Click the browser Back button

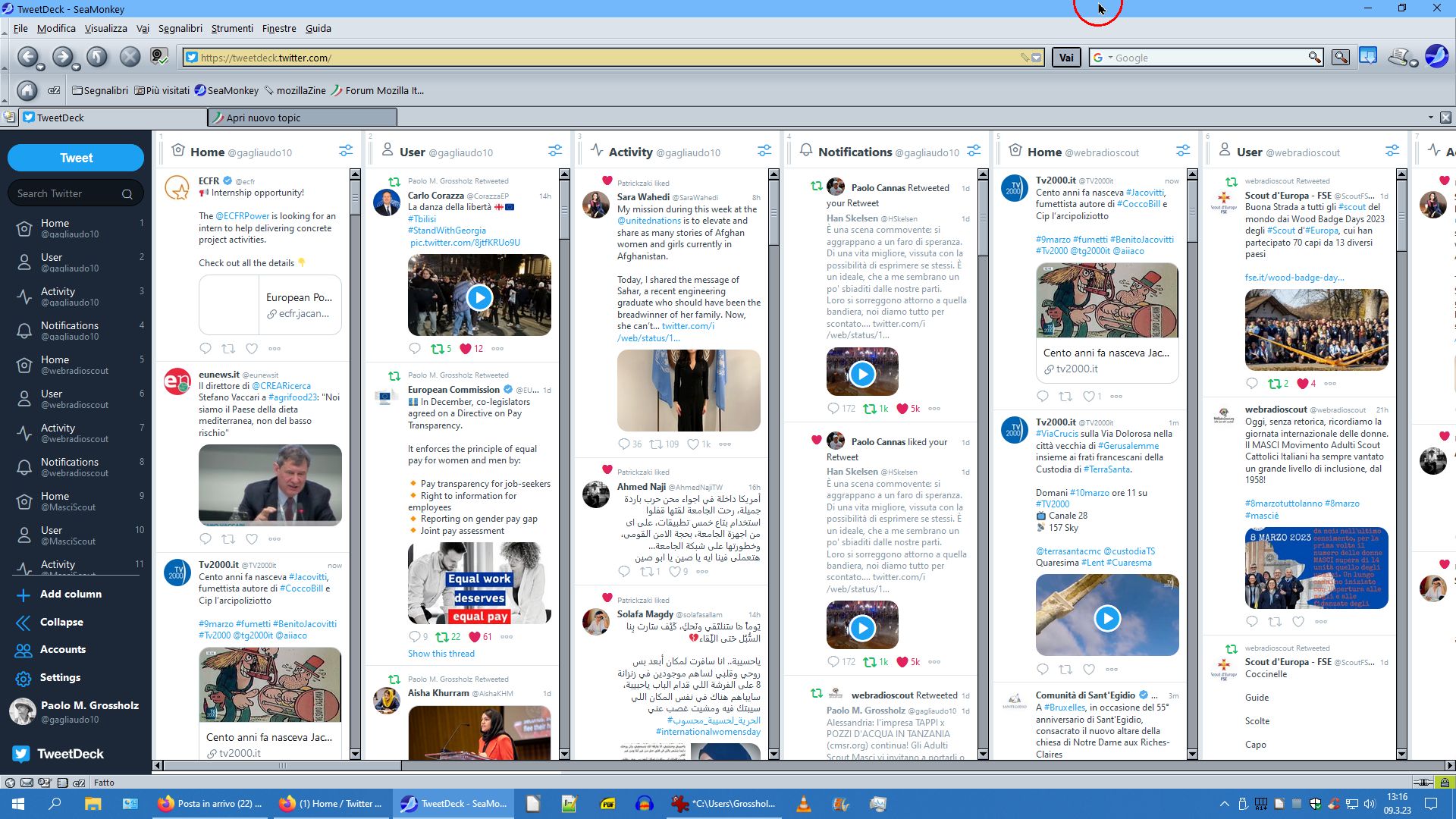tap(28, 57)
